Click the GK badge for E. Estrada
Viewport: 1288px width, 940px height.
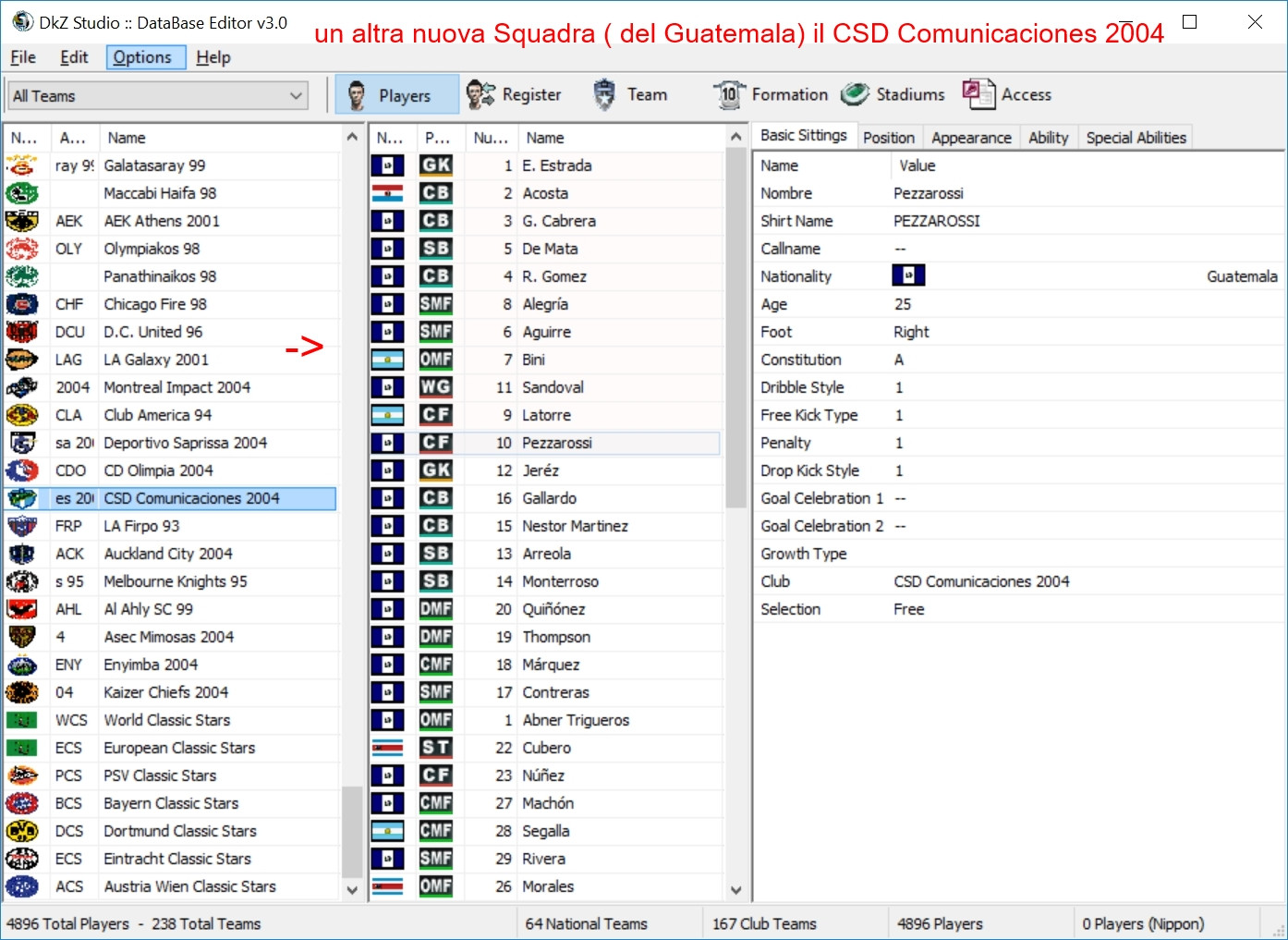click(x=435, y=165)
